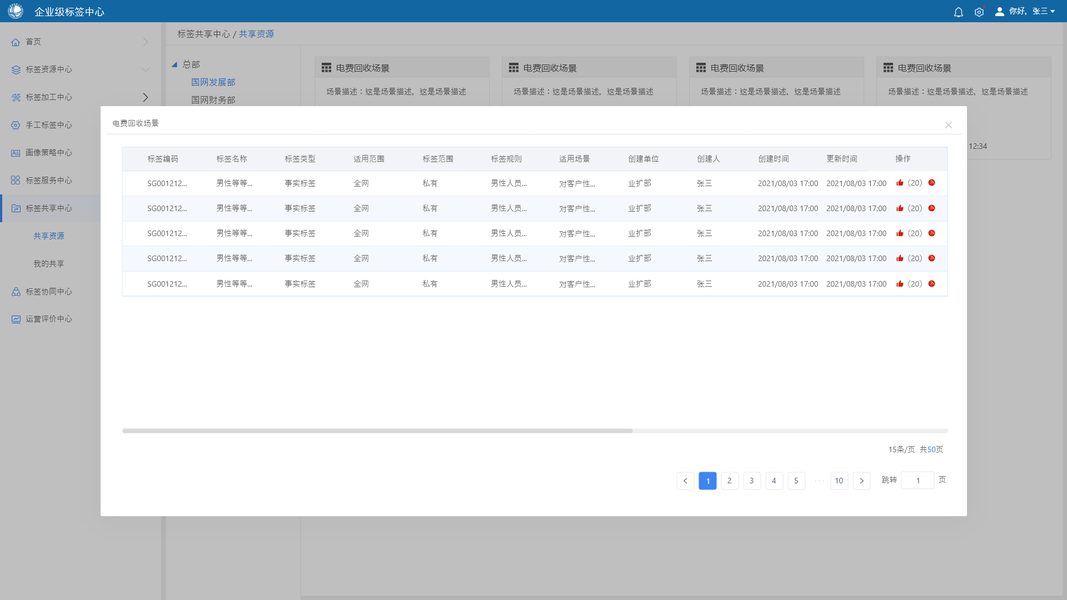Click thumbs-up icon in second table row

coord(900,208)
